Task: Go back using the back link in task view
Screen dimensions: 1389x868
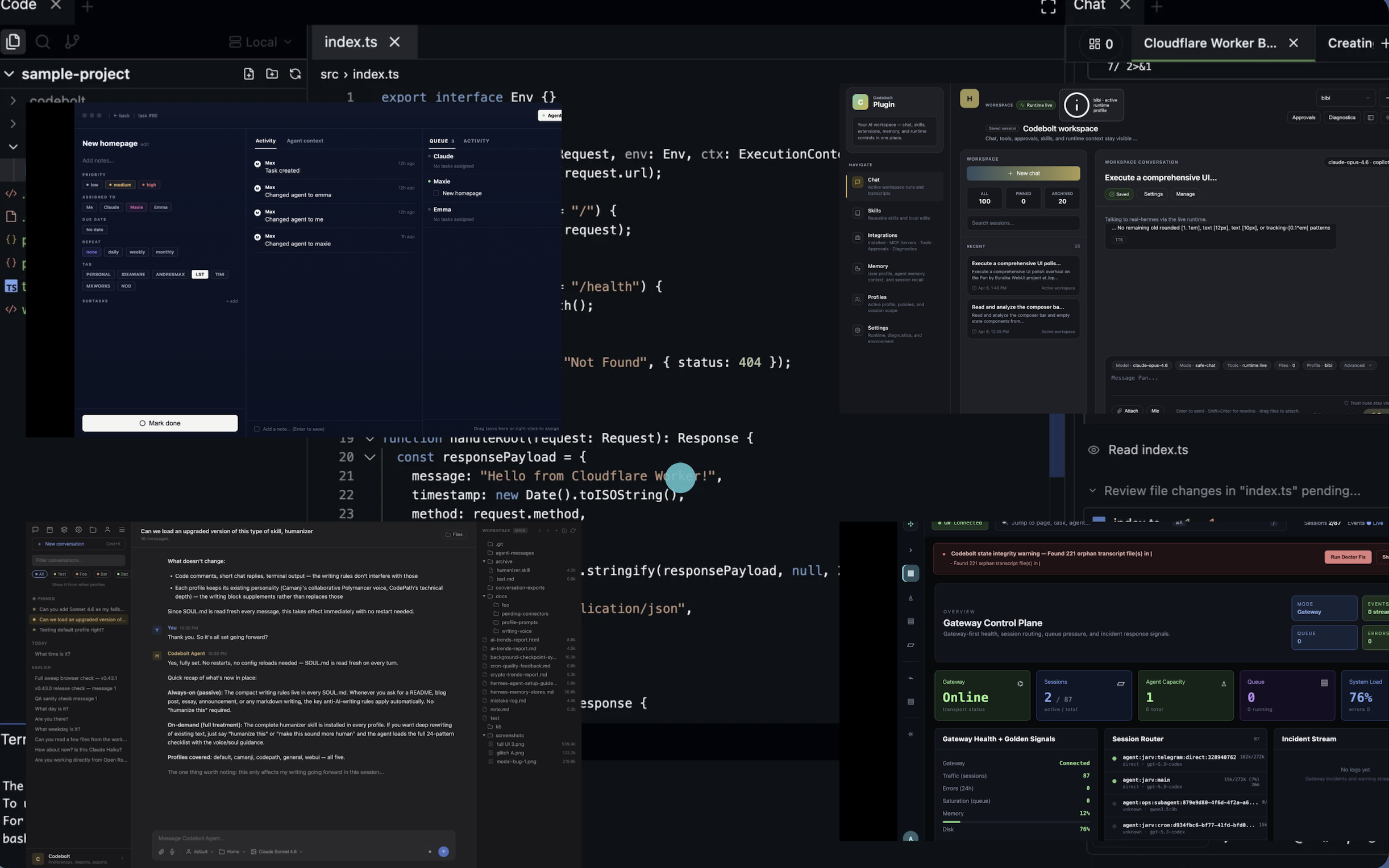Action: 122,115
